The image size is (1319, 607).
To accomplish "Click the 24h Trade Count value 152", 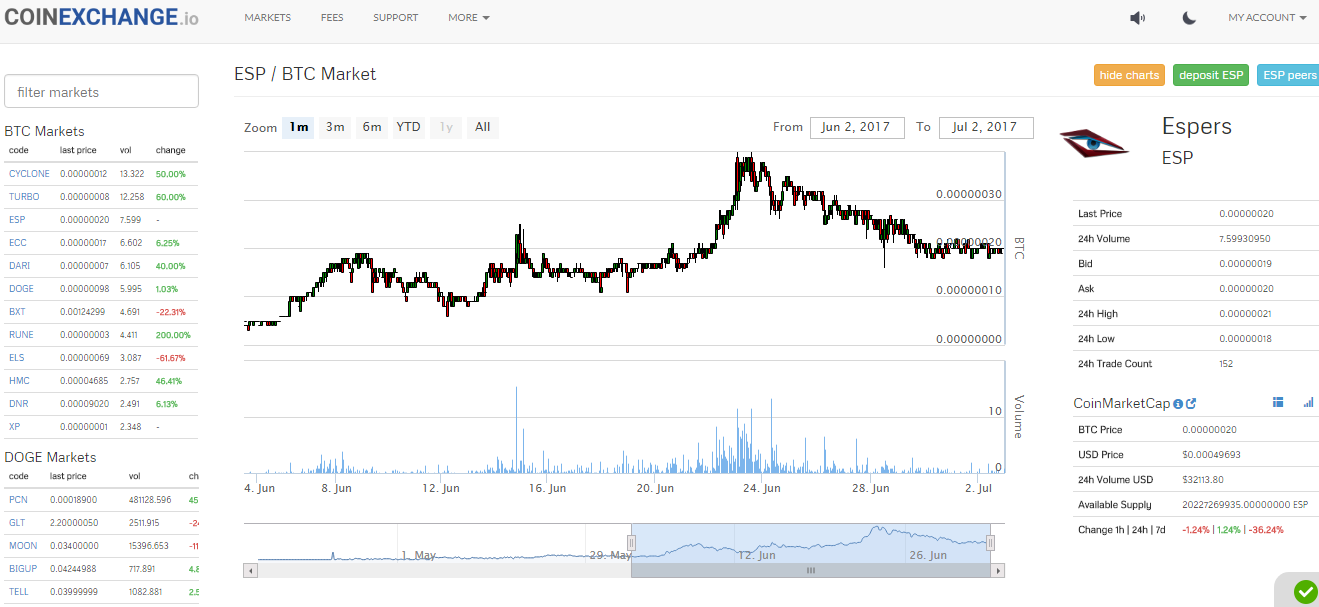I will click(x=1226, y=364).
